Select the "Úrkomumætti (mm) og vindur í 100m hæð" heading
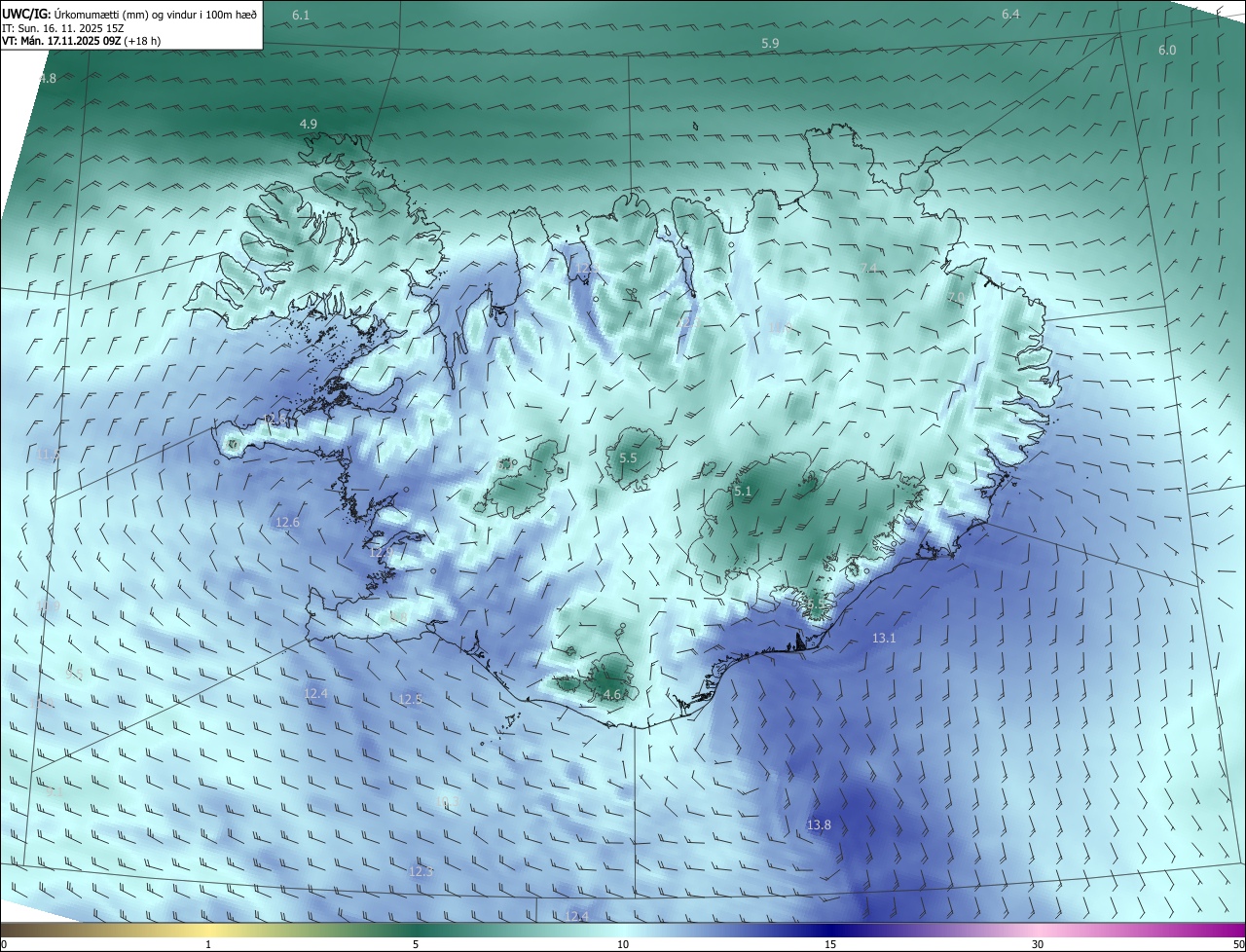 tap(156, 14)
